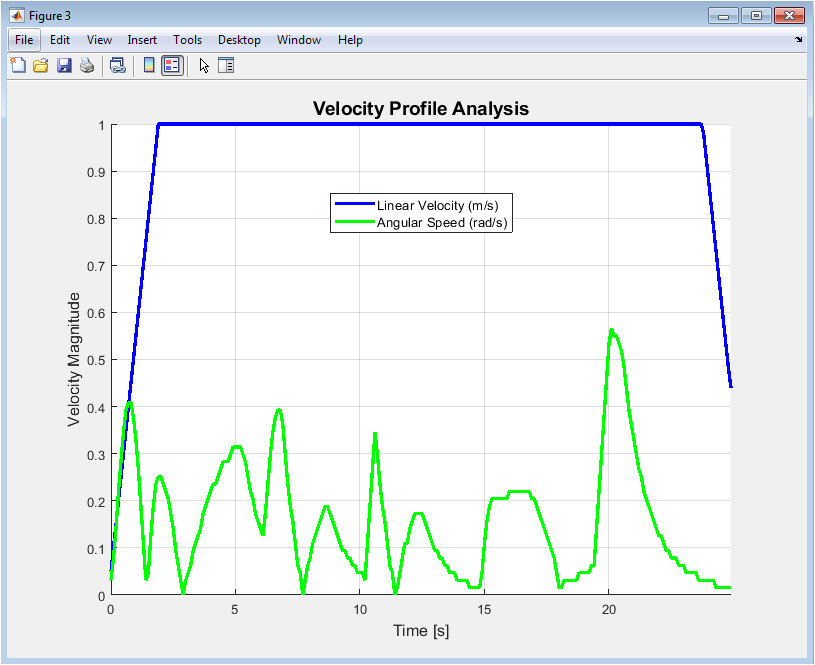Viewport: 815px width, 665px height.
Task: Enable Edit Plot mode with the arrow cursor button
Action: click(x=204, y=66)
